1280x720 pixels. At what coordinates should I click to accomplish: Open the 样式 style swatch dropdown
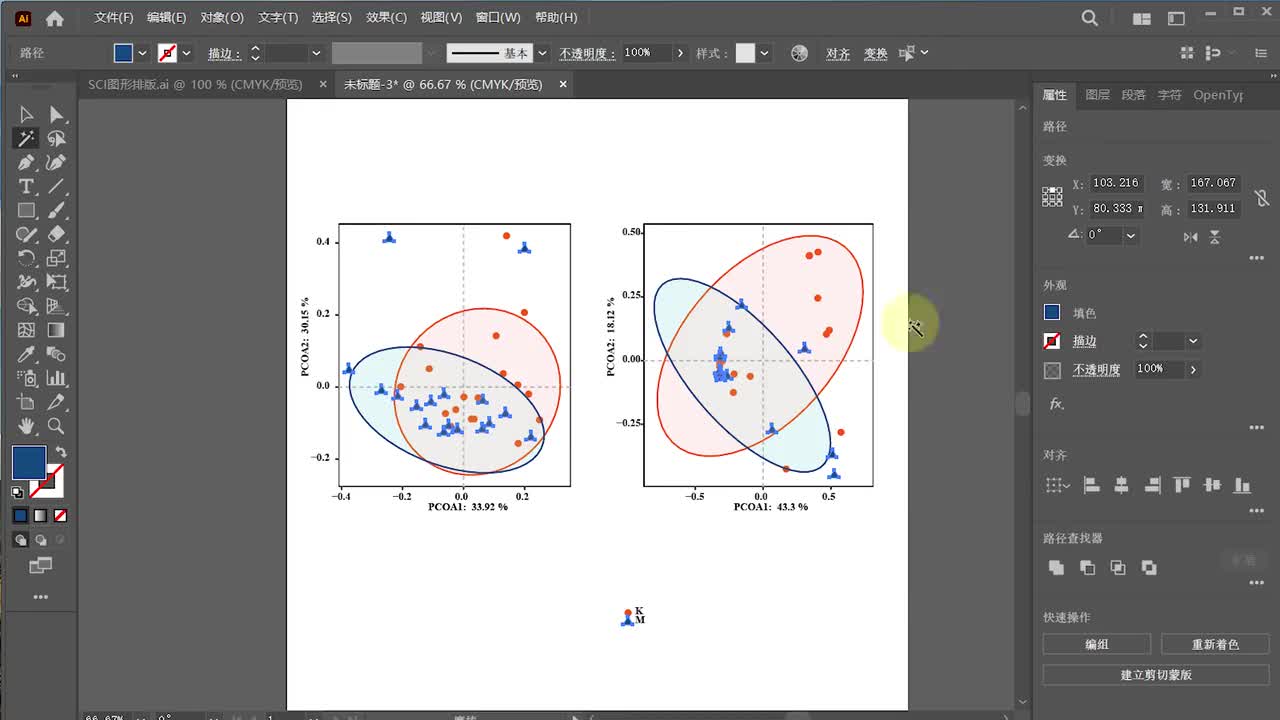coord(765,53)
